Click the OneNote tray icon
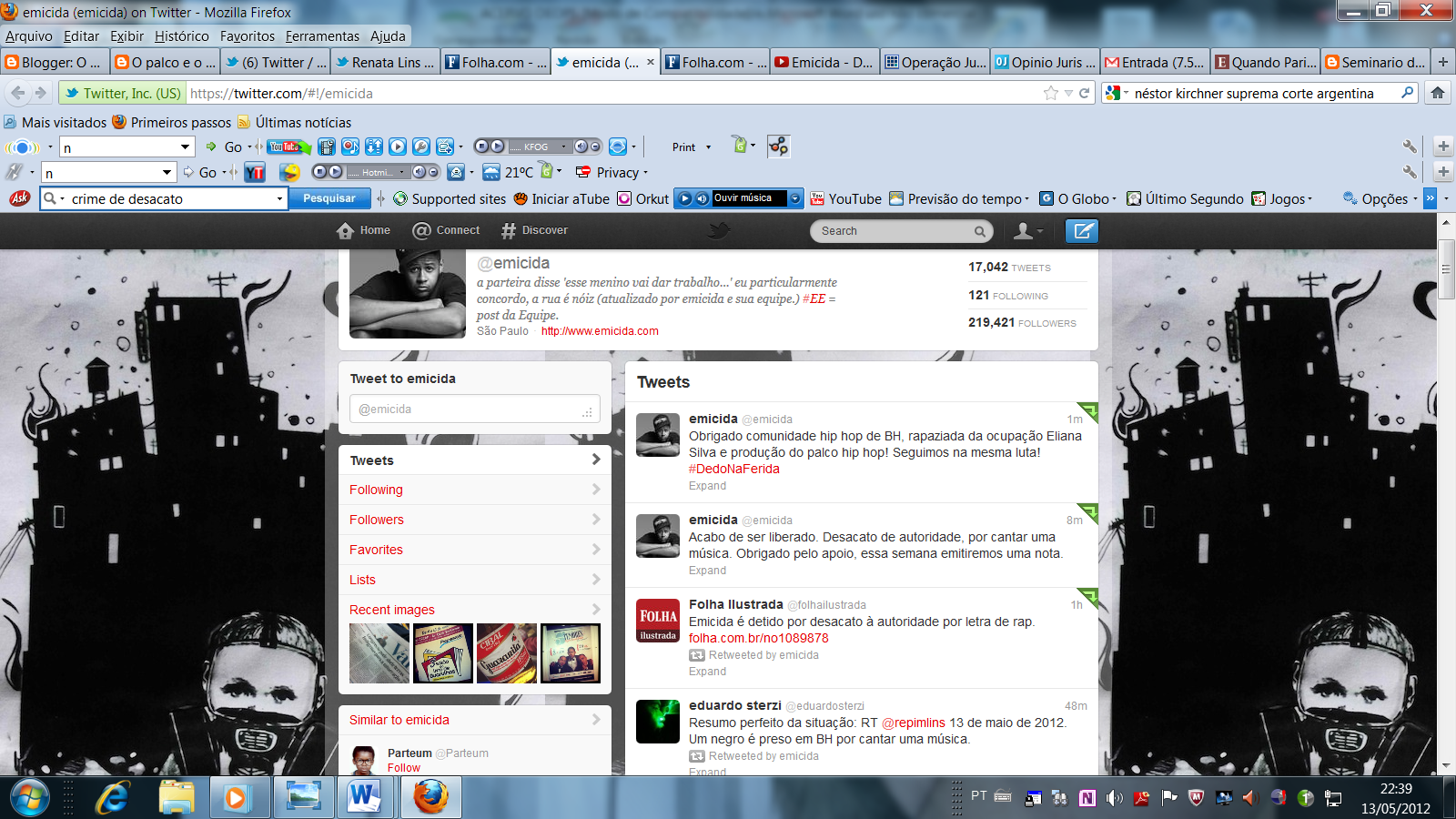 click(x=1087, y=798)
